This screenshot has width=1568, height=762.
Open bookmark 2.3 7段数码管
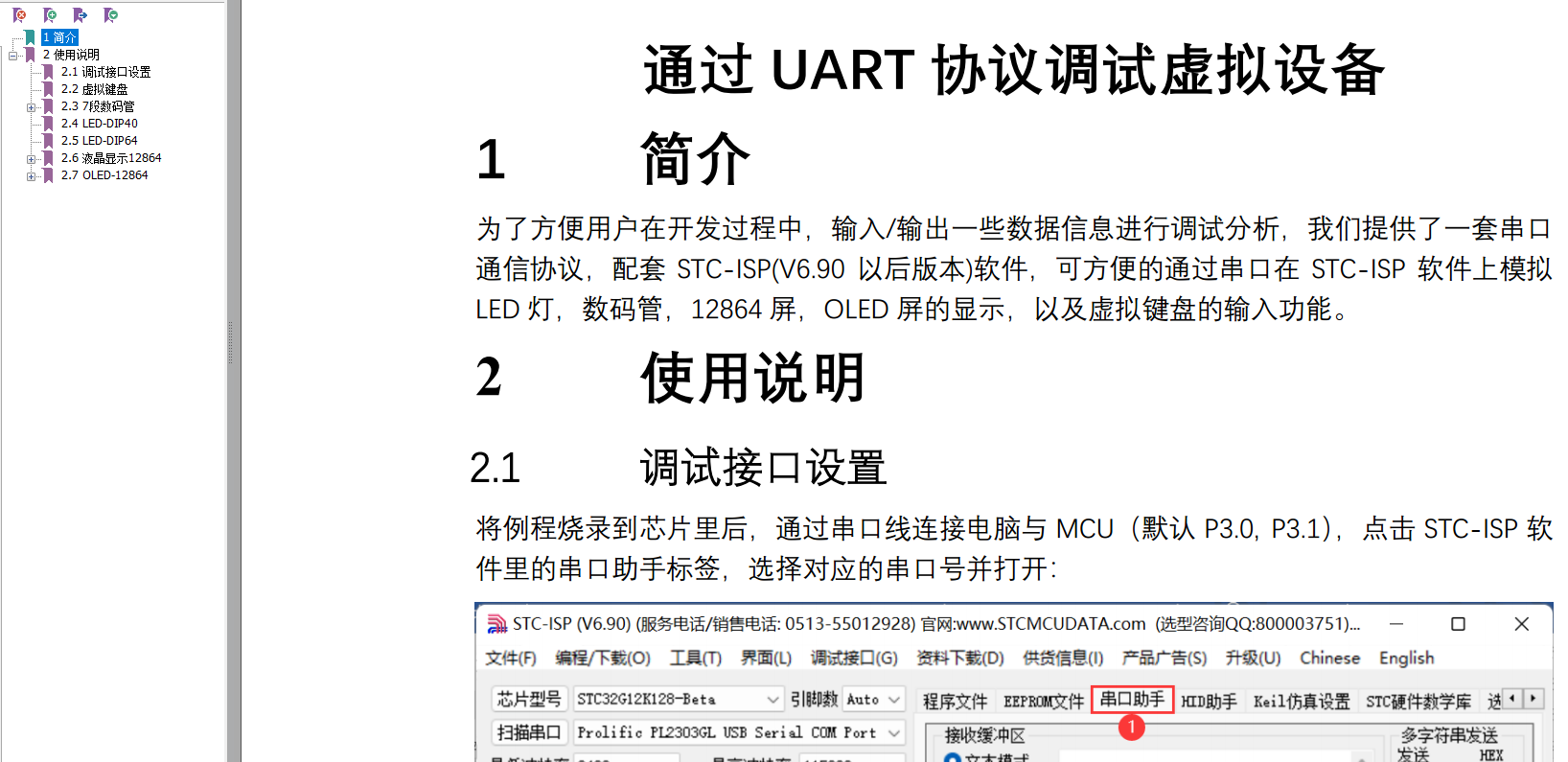98,106
